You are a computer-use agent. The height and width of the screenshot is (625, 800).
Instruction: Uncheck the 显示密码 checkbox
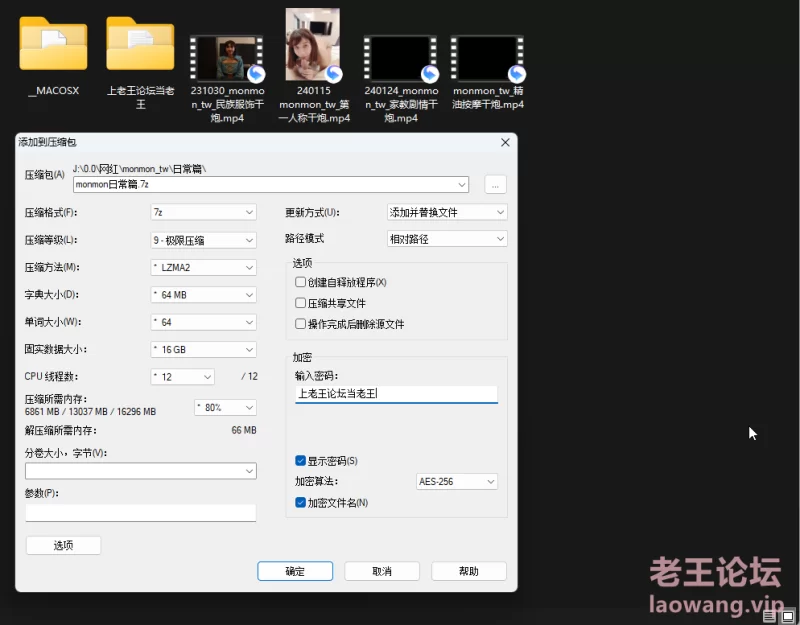coord(301,461)
